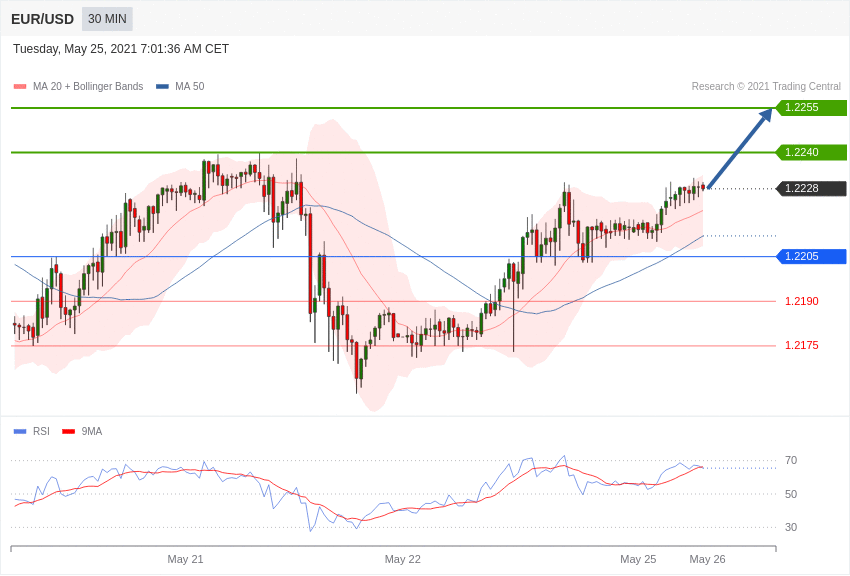The image size is (850, 576).
Task: Click the MA 20 + Bollinger Bands swatch
Action: [20, 86]
